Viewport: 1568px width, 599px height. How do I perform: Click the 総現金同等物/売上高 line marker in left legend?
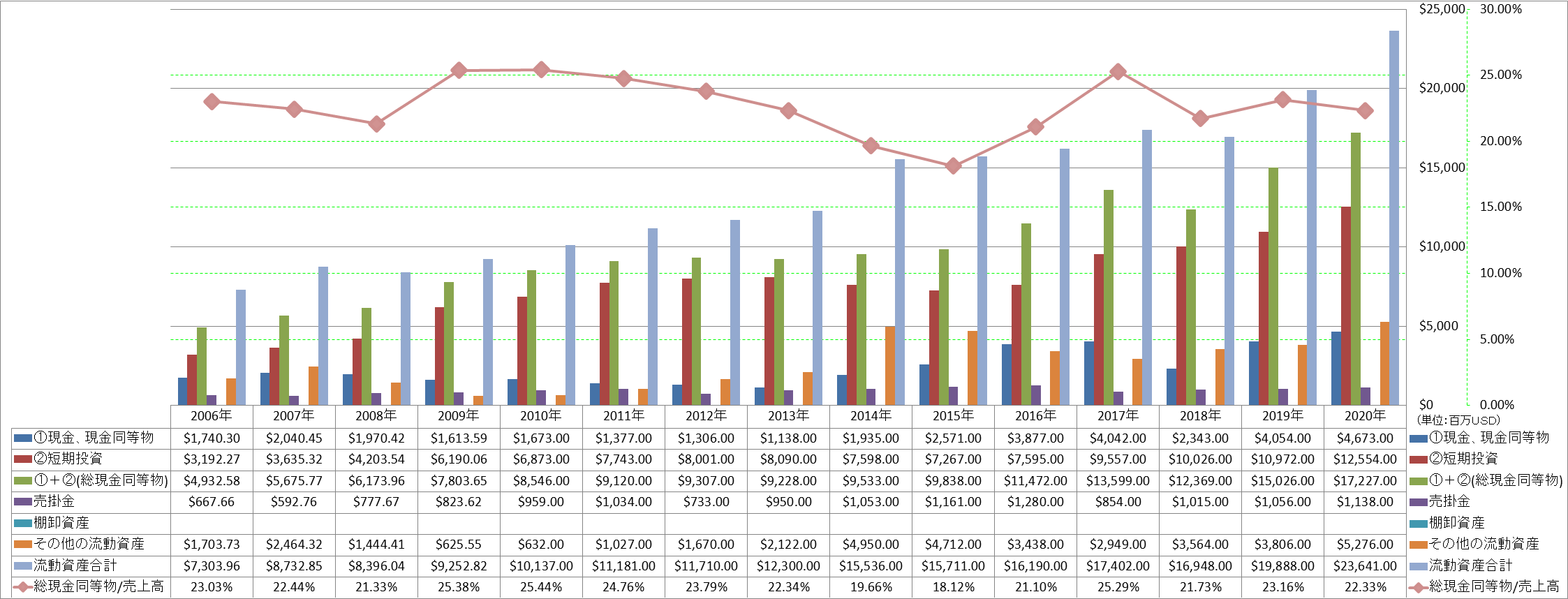point(23,587)
